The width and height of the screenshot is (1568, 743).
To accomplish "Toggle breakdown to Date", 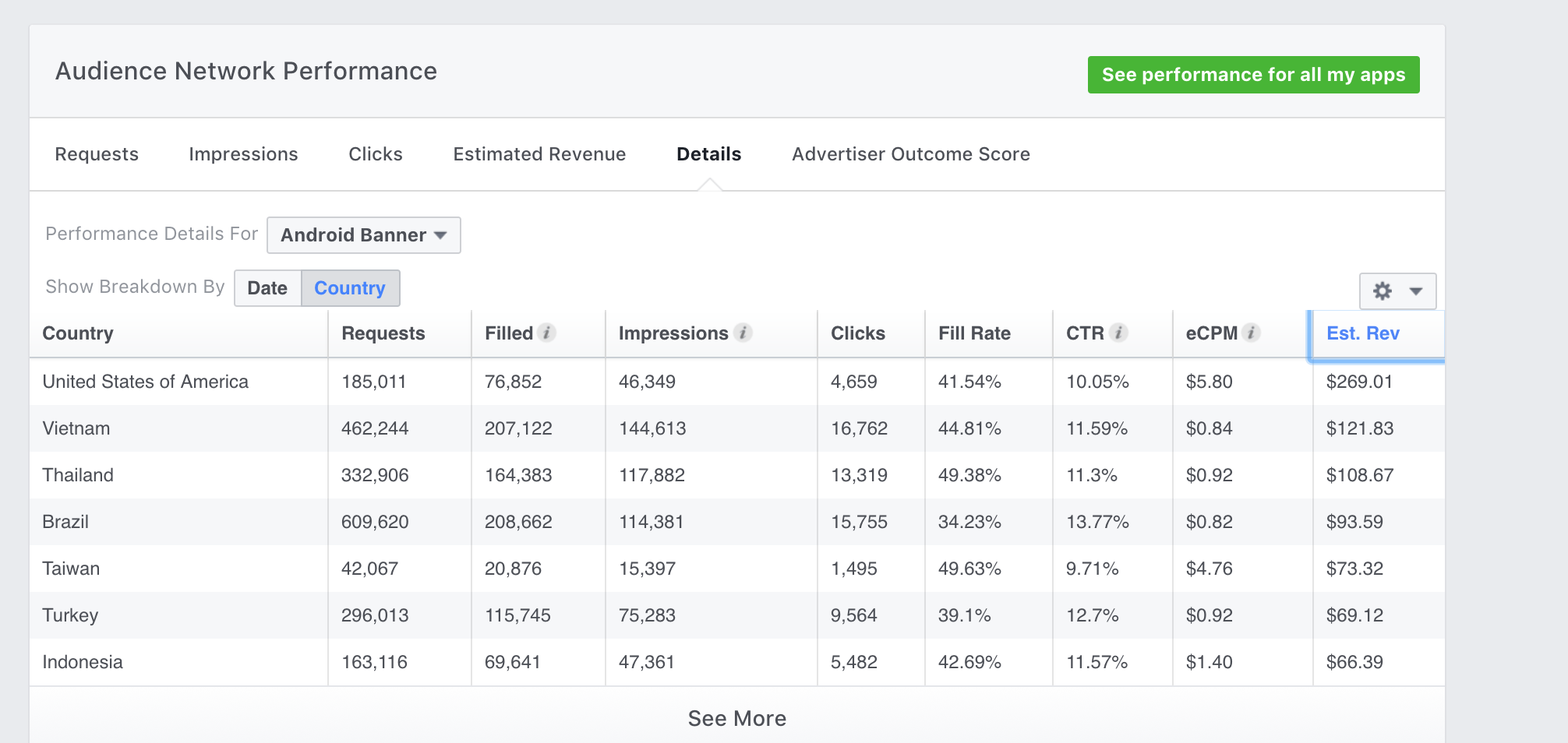I will coord(267,288).
